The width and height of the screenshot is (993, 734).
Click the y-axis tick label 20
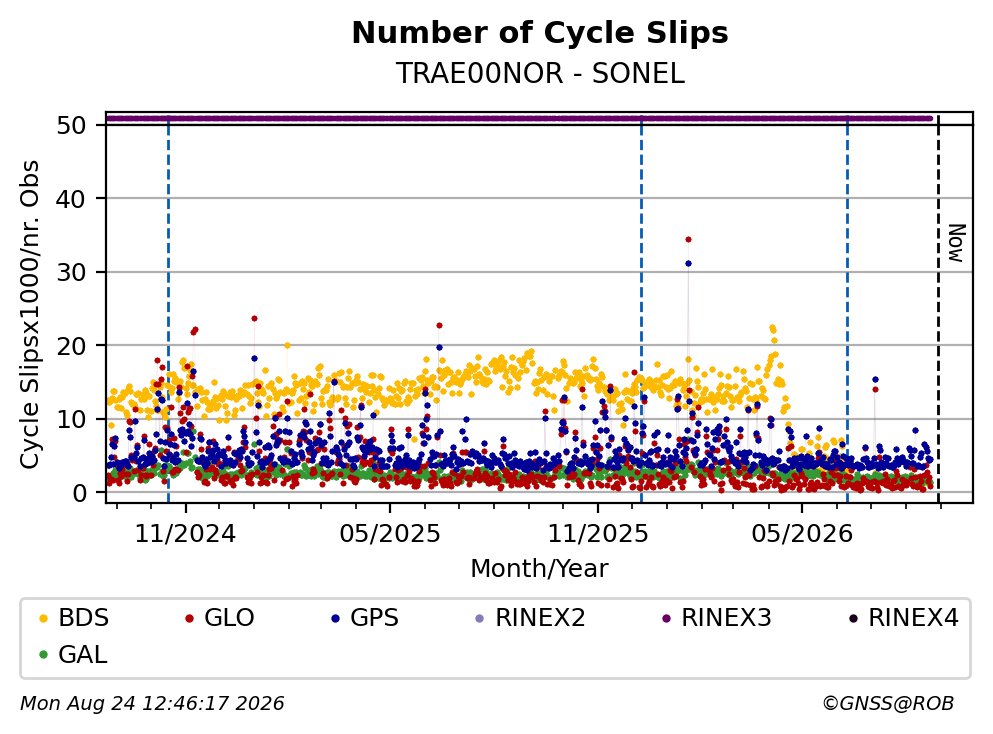(x=71, y=346)
